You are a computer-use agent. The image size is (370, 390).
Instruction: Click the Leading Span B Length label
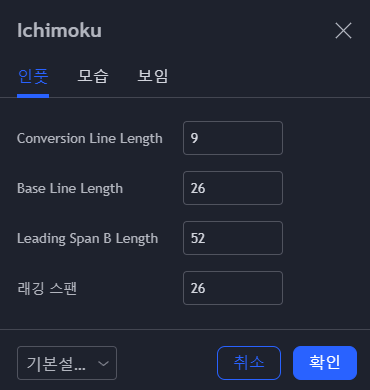(87, 239)
